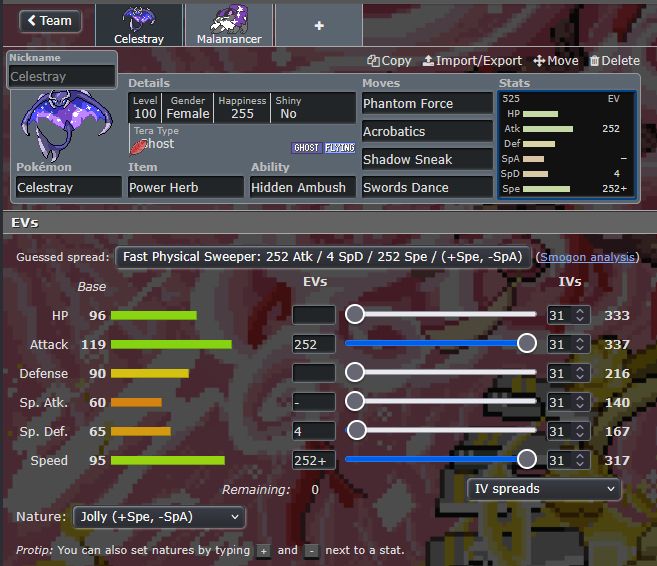Click the Sp. Def. IV stepper arrows
Viewport: 657px width, 566px height.
[x=580, y=431]
